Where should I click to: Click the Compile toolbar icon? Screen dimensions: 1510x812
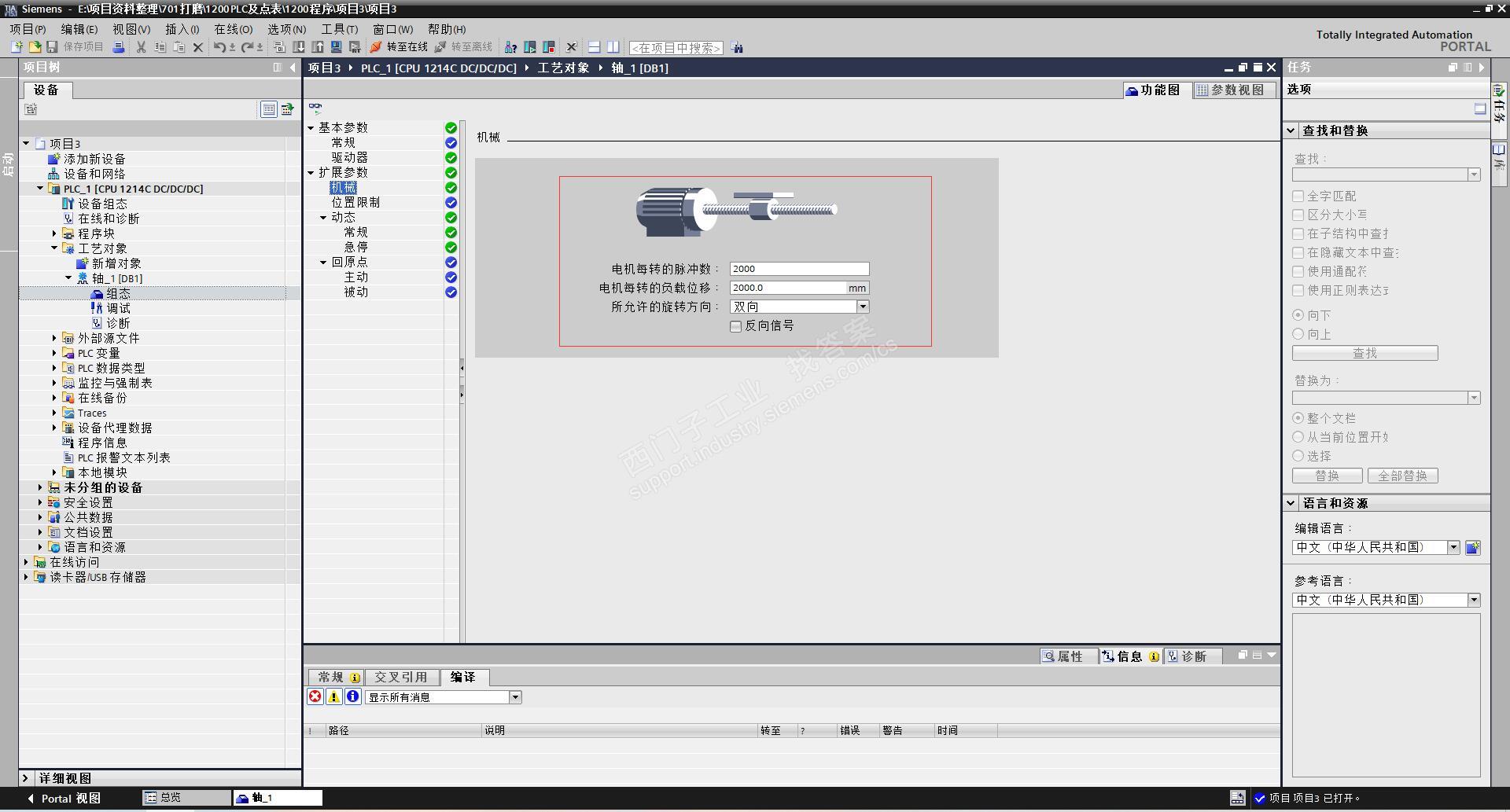coord(279,47)
